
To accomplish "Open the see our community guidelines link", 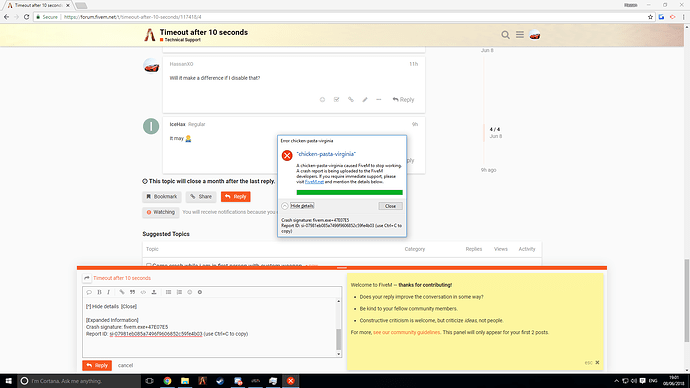I will [406, 332].
